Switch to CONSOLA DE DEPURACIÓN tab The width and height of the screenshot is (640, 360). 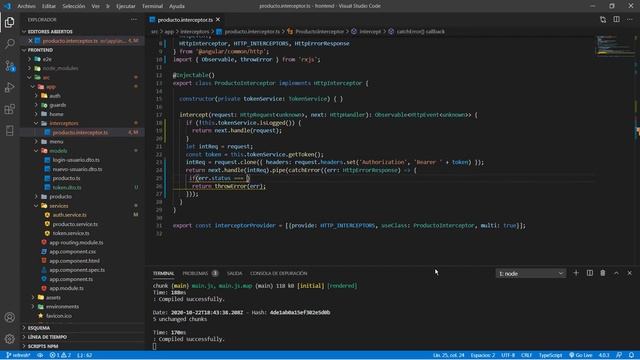[x=278, y=273]
